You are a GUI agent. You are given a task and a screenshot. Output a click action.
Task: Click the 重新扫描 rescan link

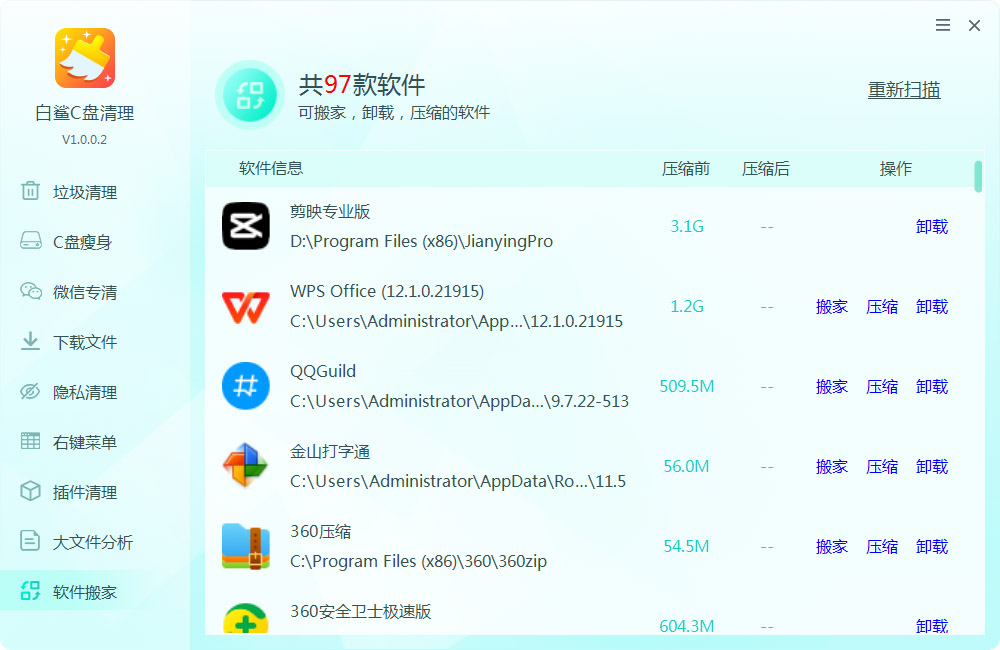[904, 90]
